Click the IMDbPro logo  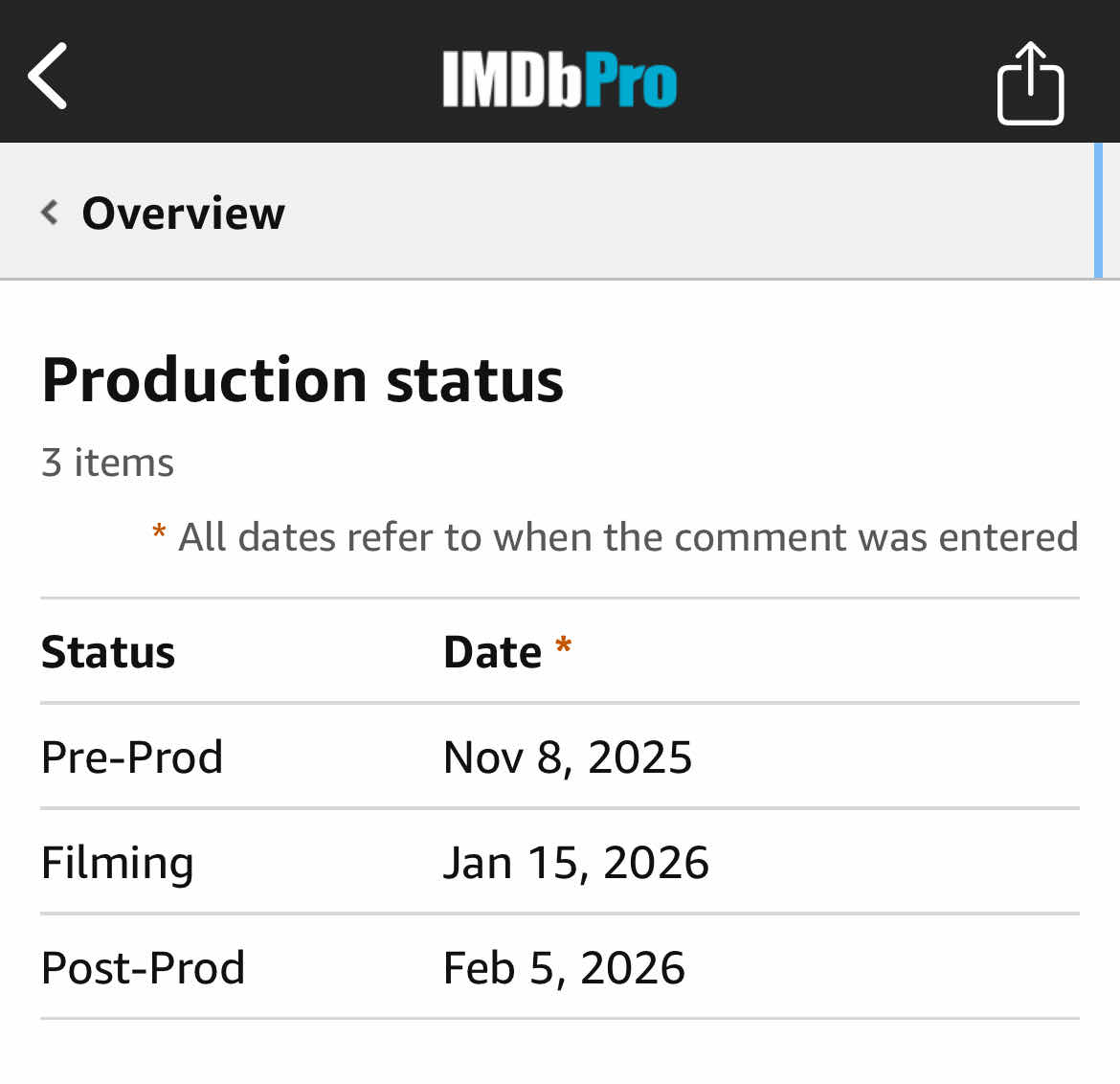pos(559,79)
